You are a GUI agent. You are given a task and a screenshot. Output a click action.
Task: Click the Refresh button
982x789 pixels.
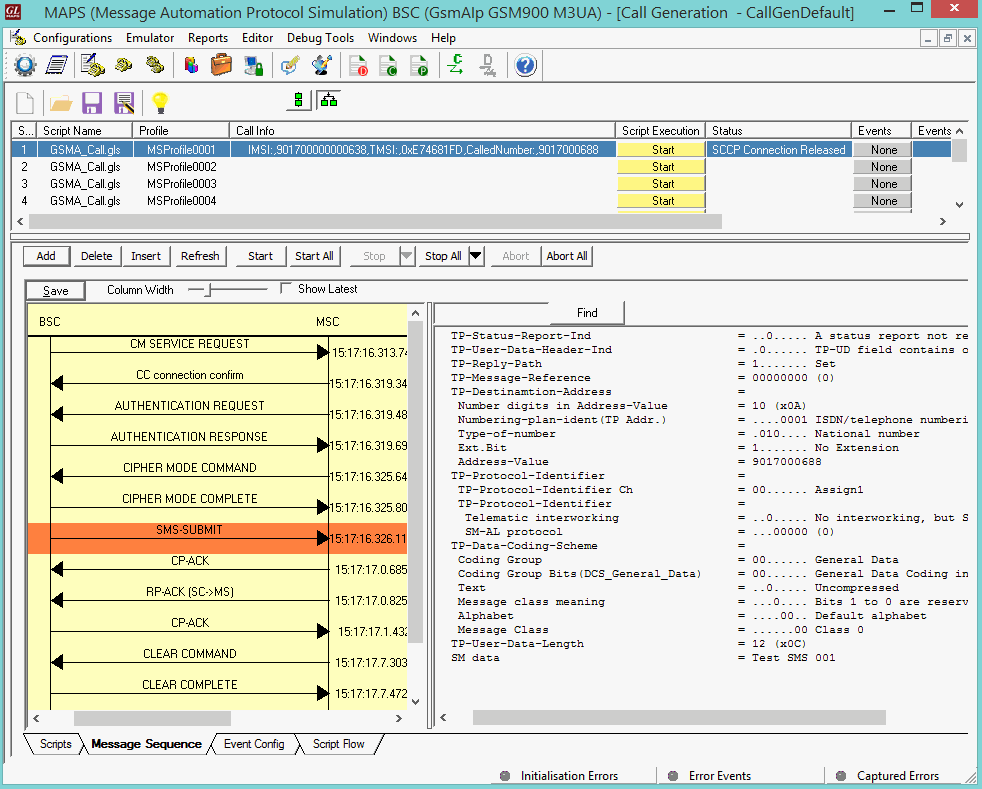point(200,255)
